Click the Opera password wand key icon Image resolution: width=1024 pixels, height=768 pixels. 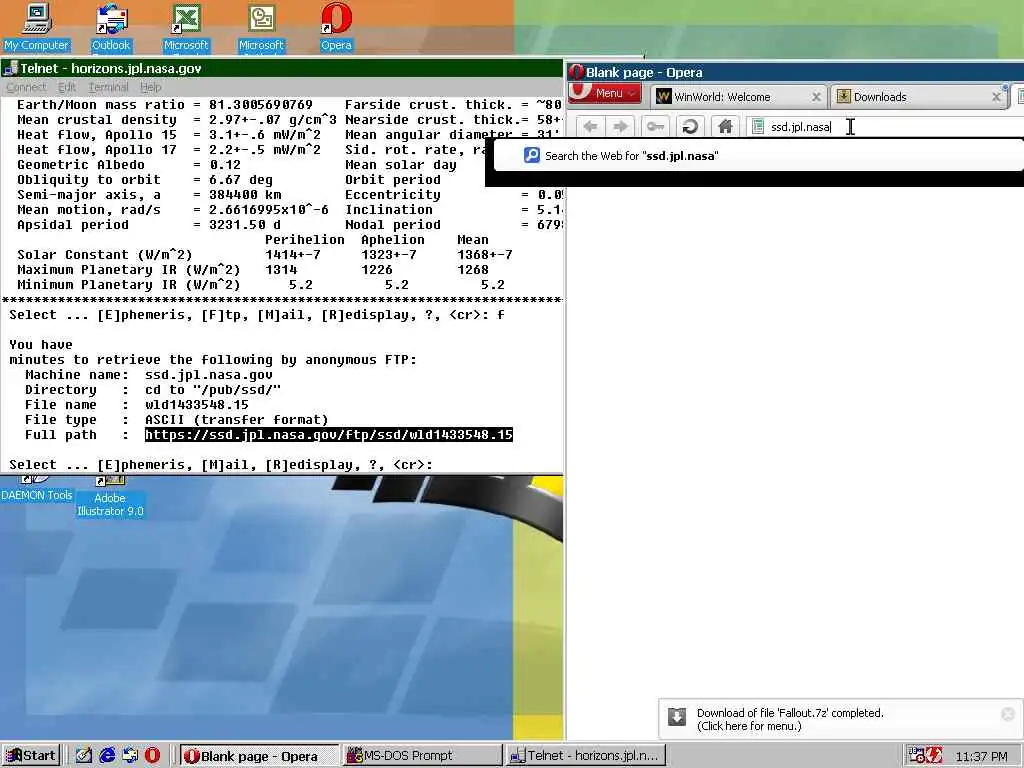pyautogui.click(x=656, y=127)
